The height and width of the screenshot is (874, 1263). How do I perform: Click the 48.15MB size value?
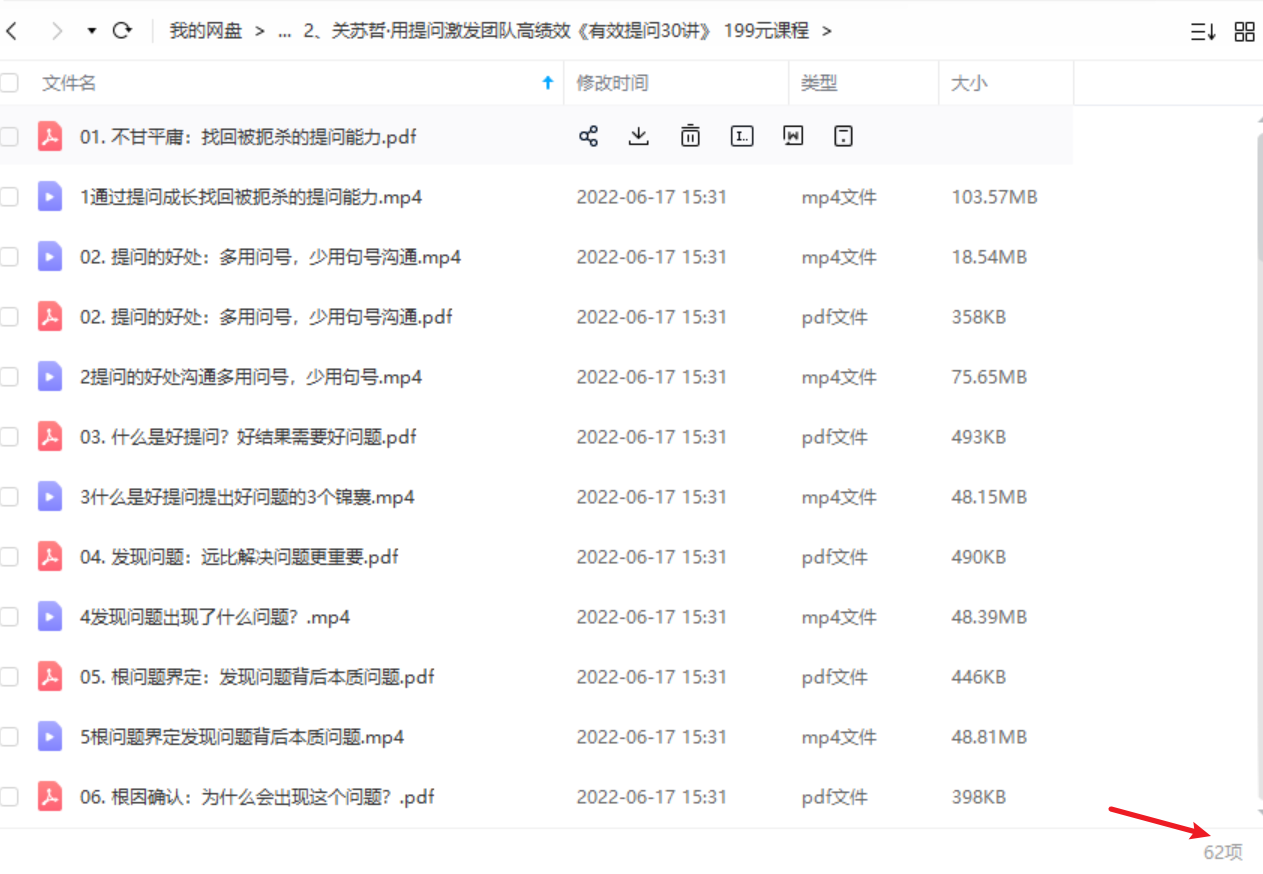989,497
